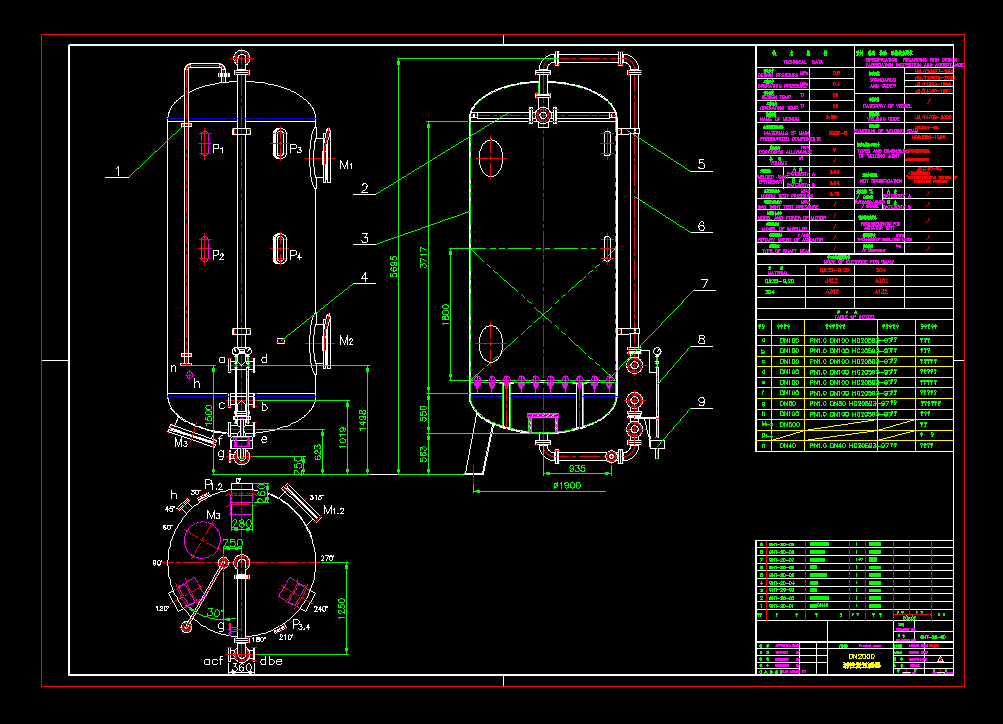The height and width of the screenshot is (724, 1003).
Task: Click the M3 label in the plan view circle
Action: [213, 515]
